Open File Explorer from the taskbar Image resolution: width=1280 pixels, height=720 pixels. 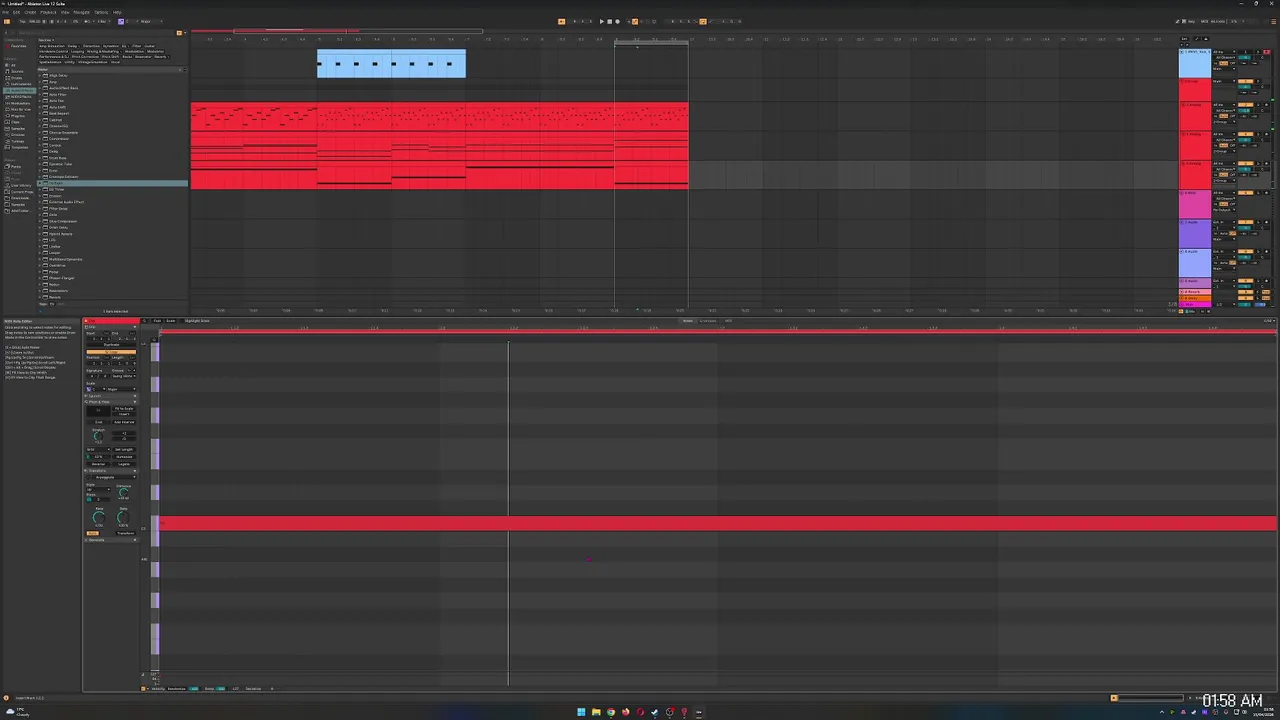596,712
